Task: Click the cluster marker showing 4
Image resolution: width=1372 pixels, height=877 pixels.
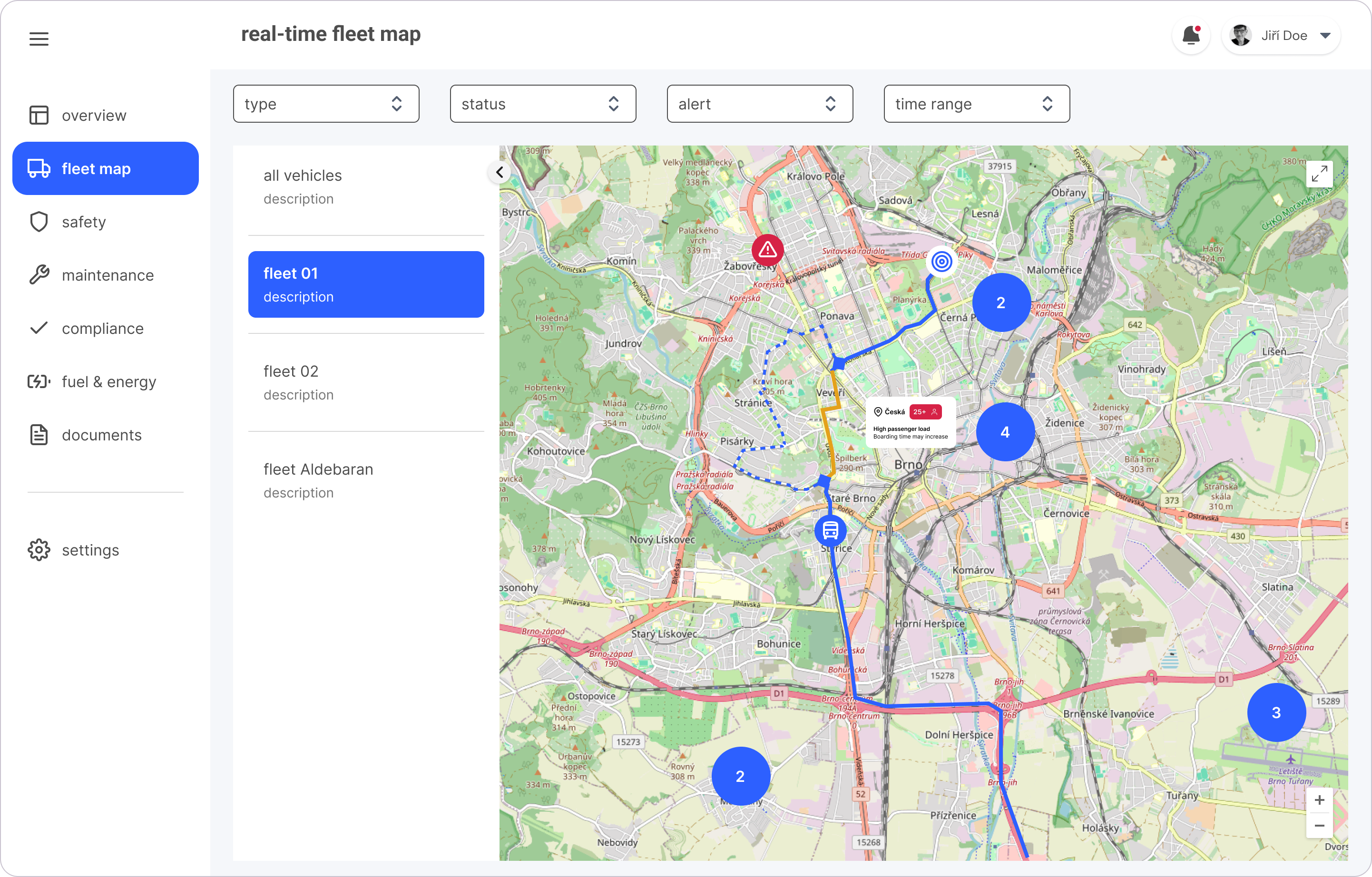Action: click(1005, 432)
